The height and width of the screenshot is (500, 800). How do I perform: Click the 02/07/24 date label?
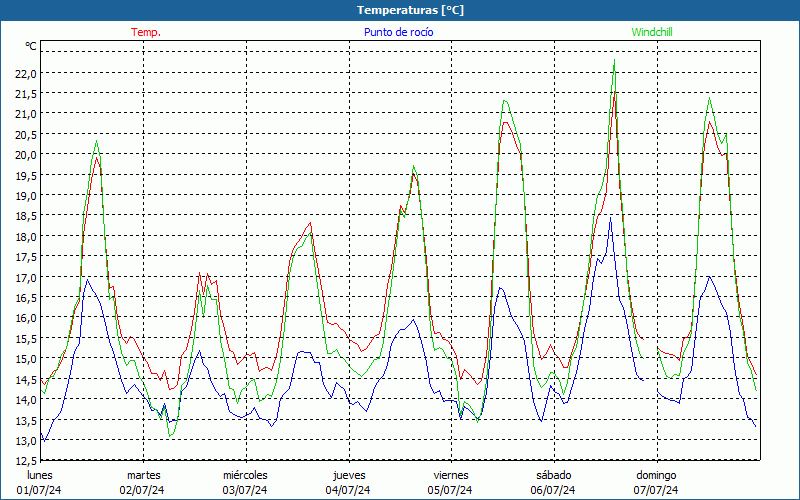coord(142,490)
